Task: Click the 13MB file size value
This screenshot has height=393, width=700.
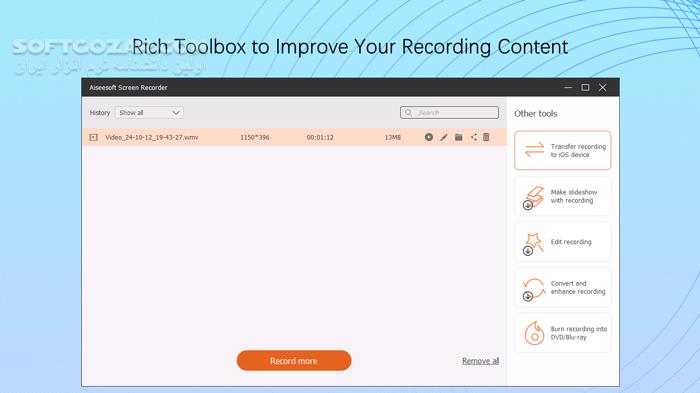Action: point(392,137)
